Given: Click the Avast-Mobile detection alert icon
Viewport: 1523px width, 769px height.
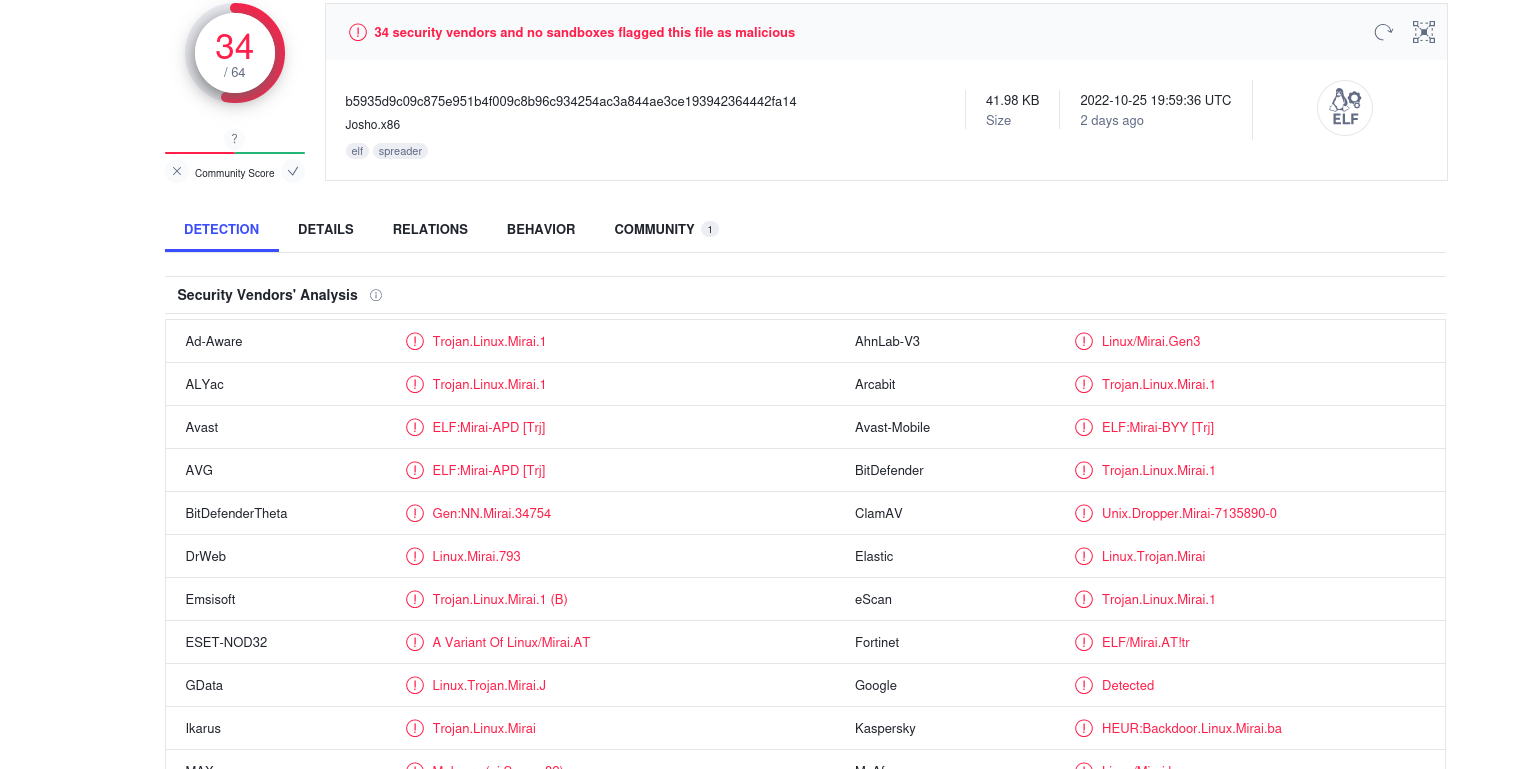Looking at the screenshot, I should tap(1084, 427).
